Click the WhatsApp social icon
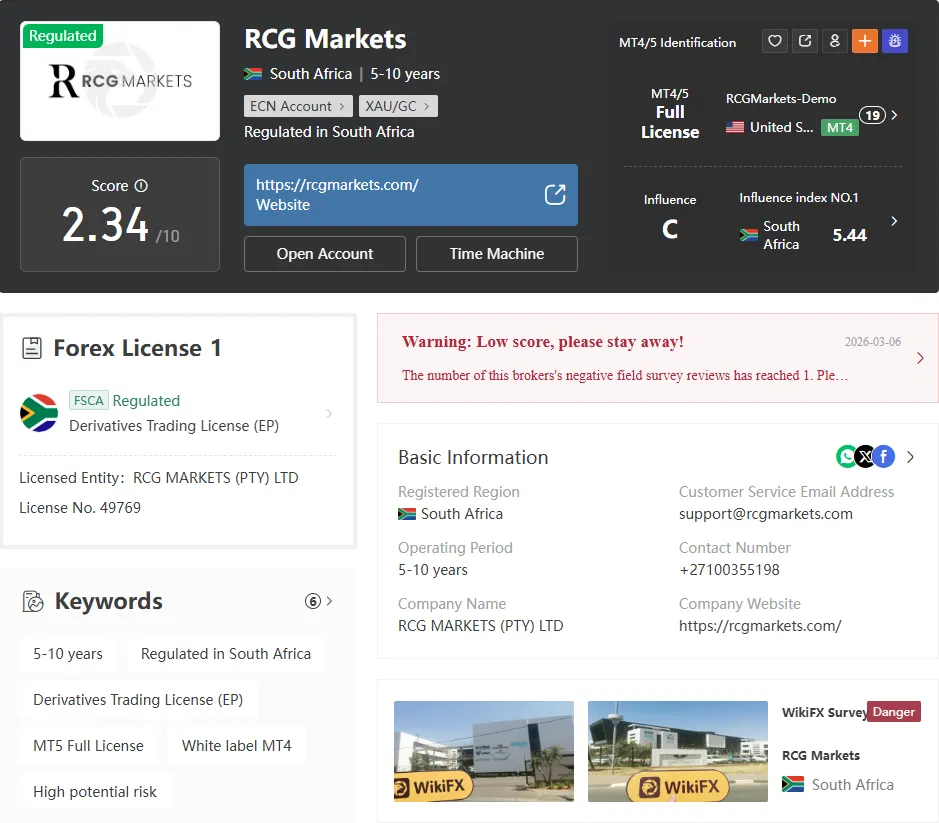 846,456
